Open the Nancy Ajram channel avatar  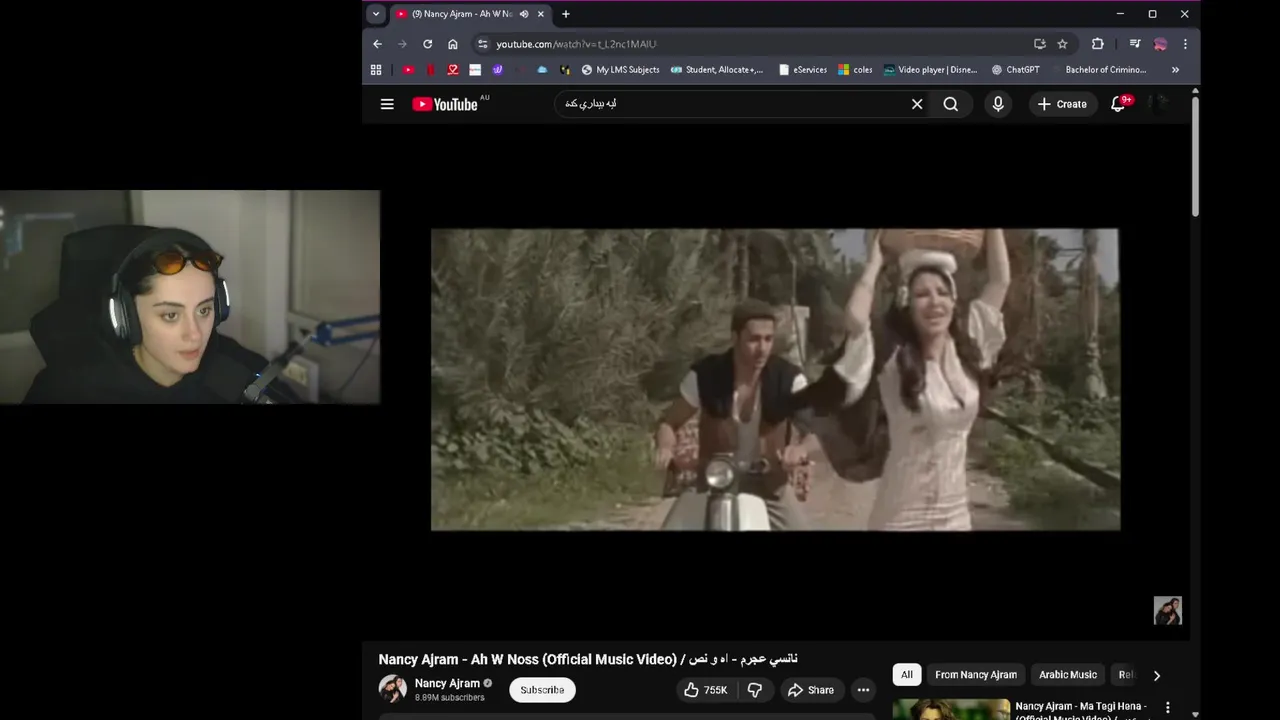392,689
